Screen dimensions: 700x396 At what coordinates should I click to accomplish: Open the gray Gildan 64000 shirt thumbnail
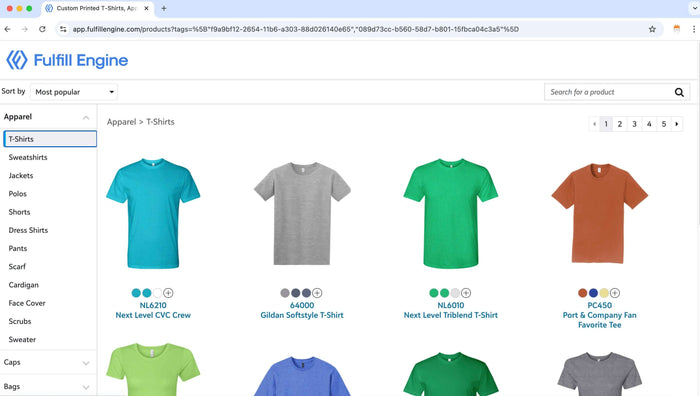pos(302,213)
